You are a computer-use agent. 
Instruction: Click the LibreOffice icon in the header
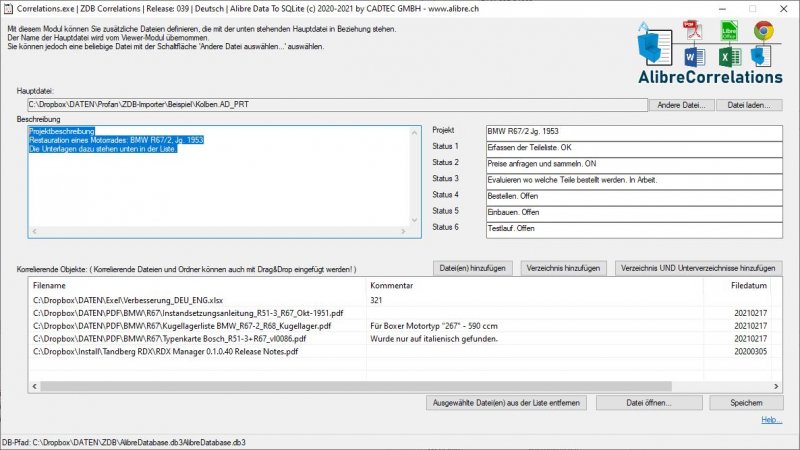729,29
